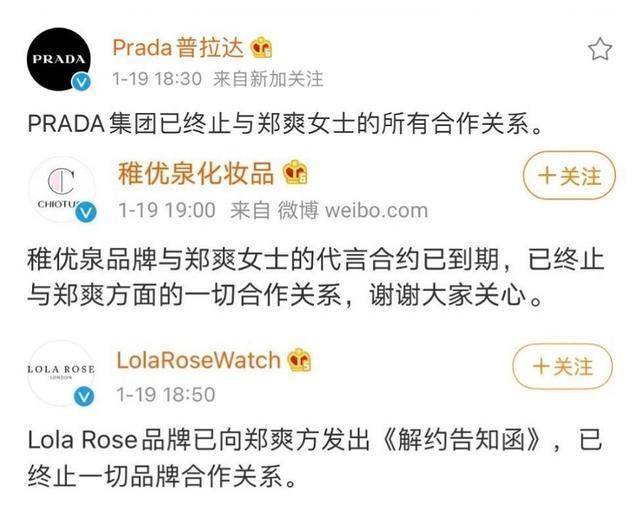
Task: Open the 稚优泉化妆品 profile name
Action: pyautogui.click(x=195, y=174)
